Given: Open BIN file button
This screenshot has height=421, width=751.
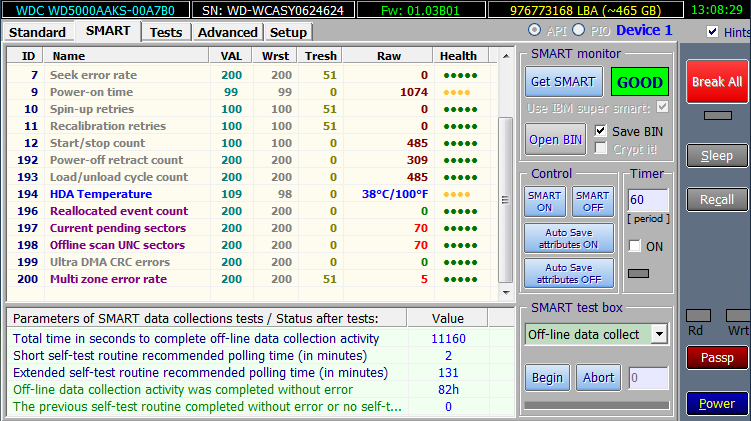Looking at the screenshot, I should [557, 140].
